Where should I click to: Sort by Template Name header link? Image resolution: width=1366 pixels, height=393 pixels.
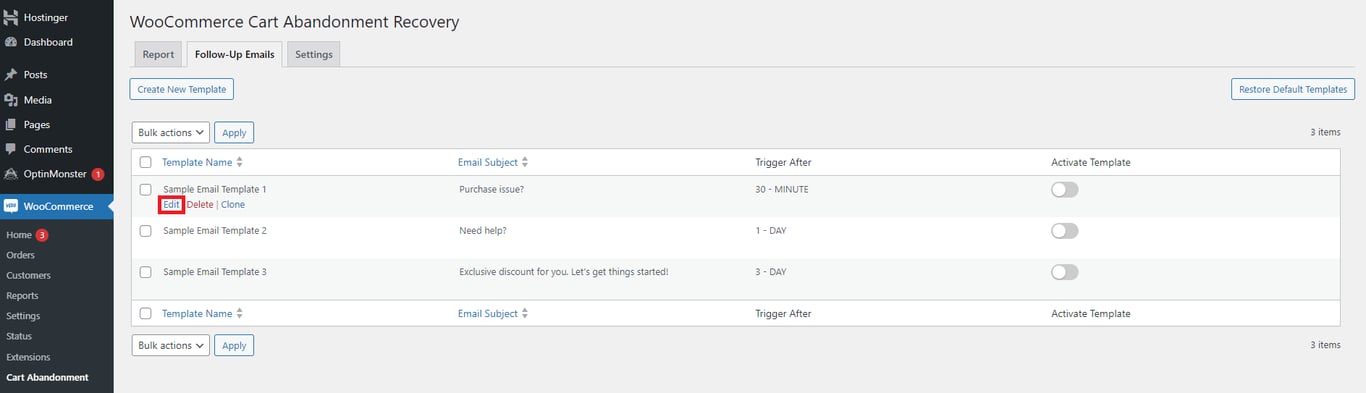(x=197, y=162)
